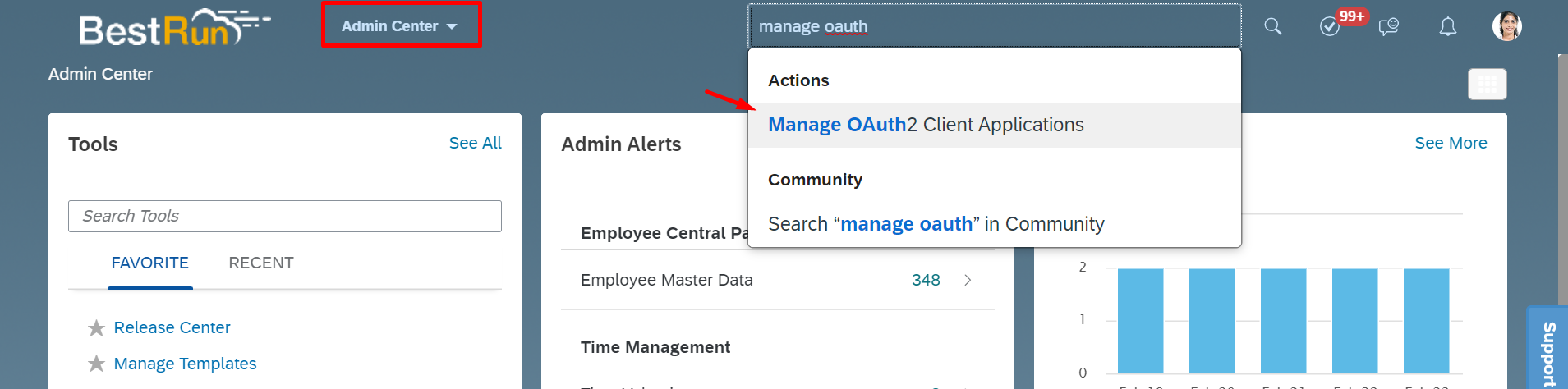Click See More link in the chart card

tap(1451, 143)
